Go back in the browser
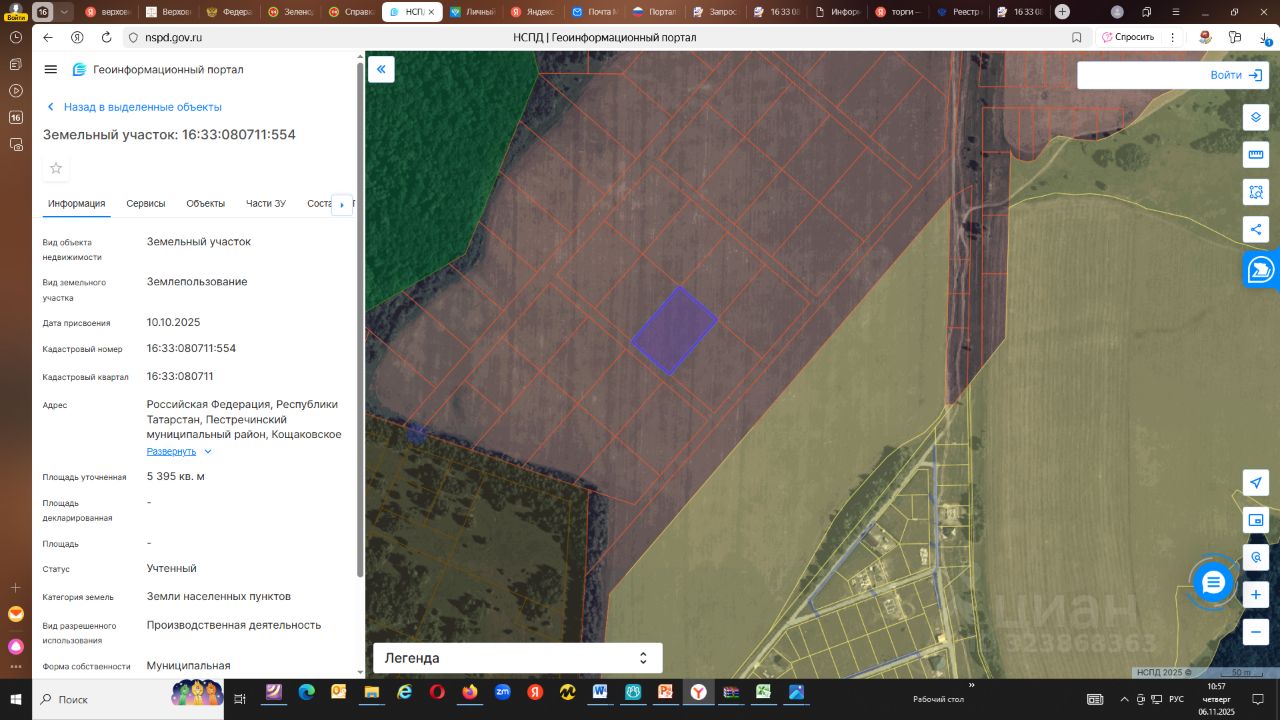Viewport: 1280px width, 720px height. (48, 37)
